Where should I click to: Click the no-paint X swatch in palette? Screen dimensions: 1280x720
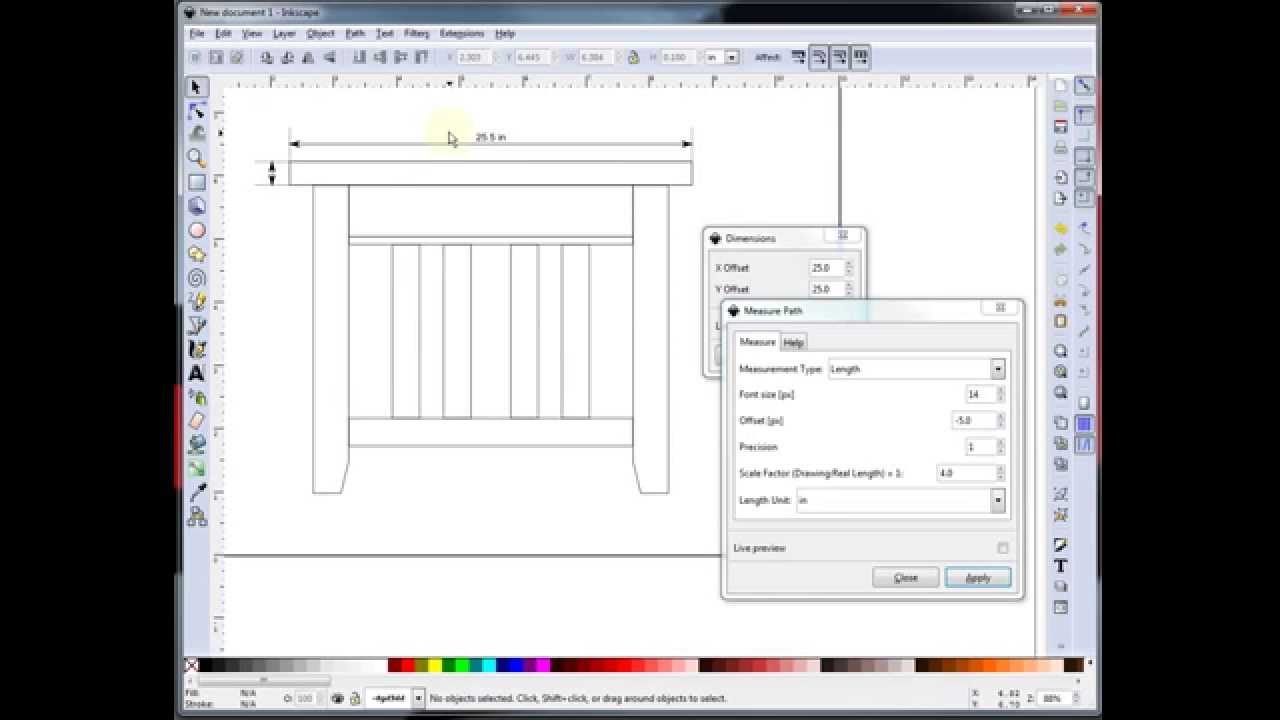[191, 665]
